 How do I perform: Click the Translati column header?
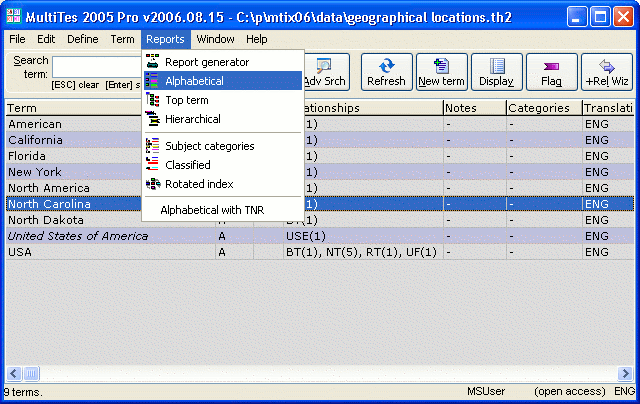(x=608, y=108)
